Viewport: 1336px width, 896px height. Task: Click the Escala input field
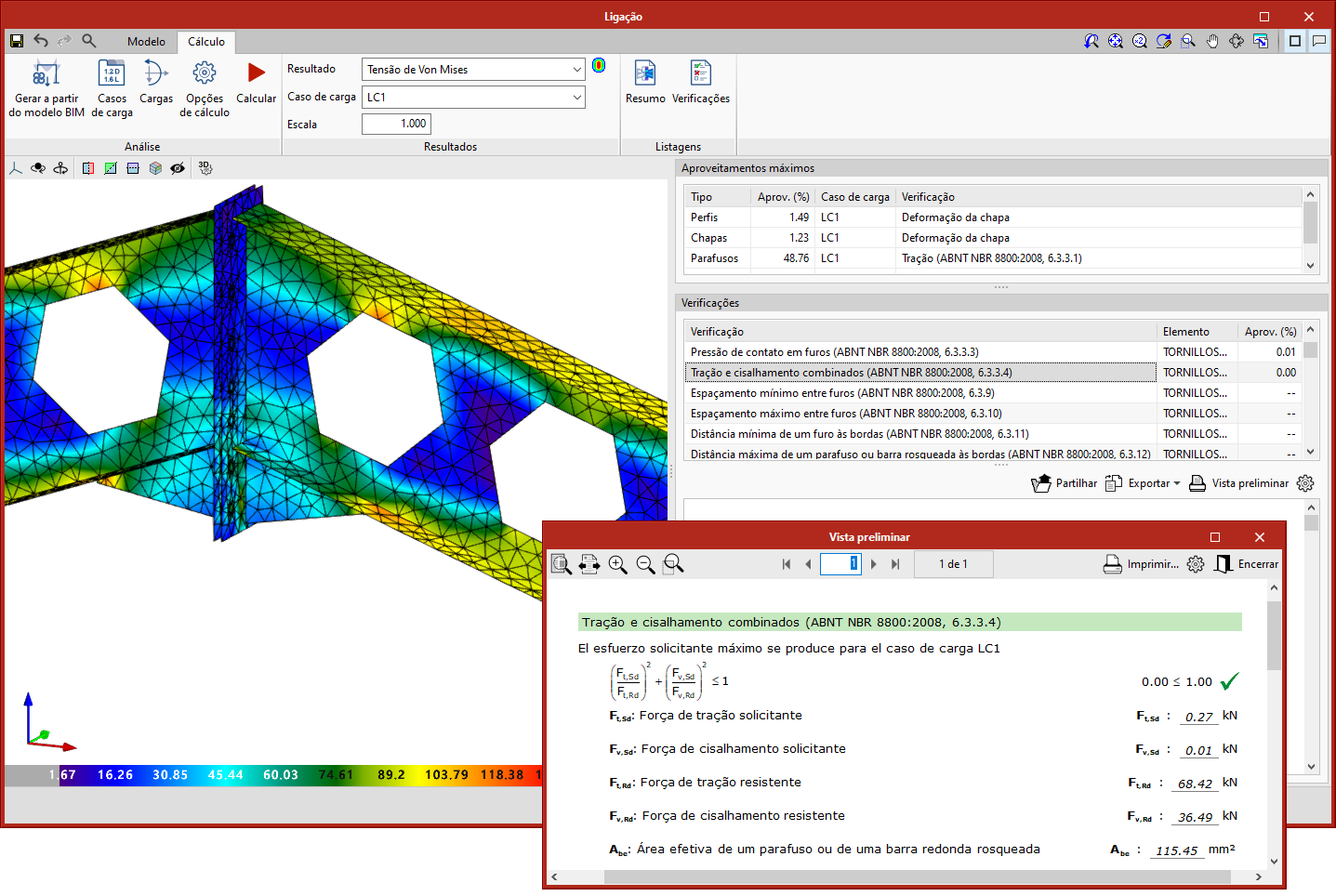396,124
